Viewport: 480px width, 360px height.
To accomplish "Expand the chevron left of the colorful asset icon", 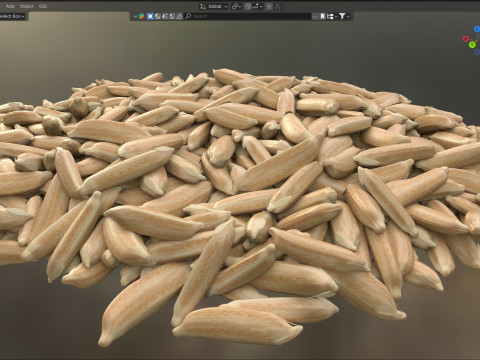I will coord(135,16).
